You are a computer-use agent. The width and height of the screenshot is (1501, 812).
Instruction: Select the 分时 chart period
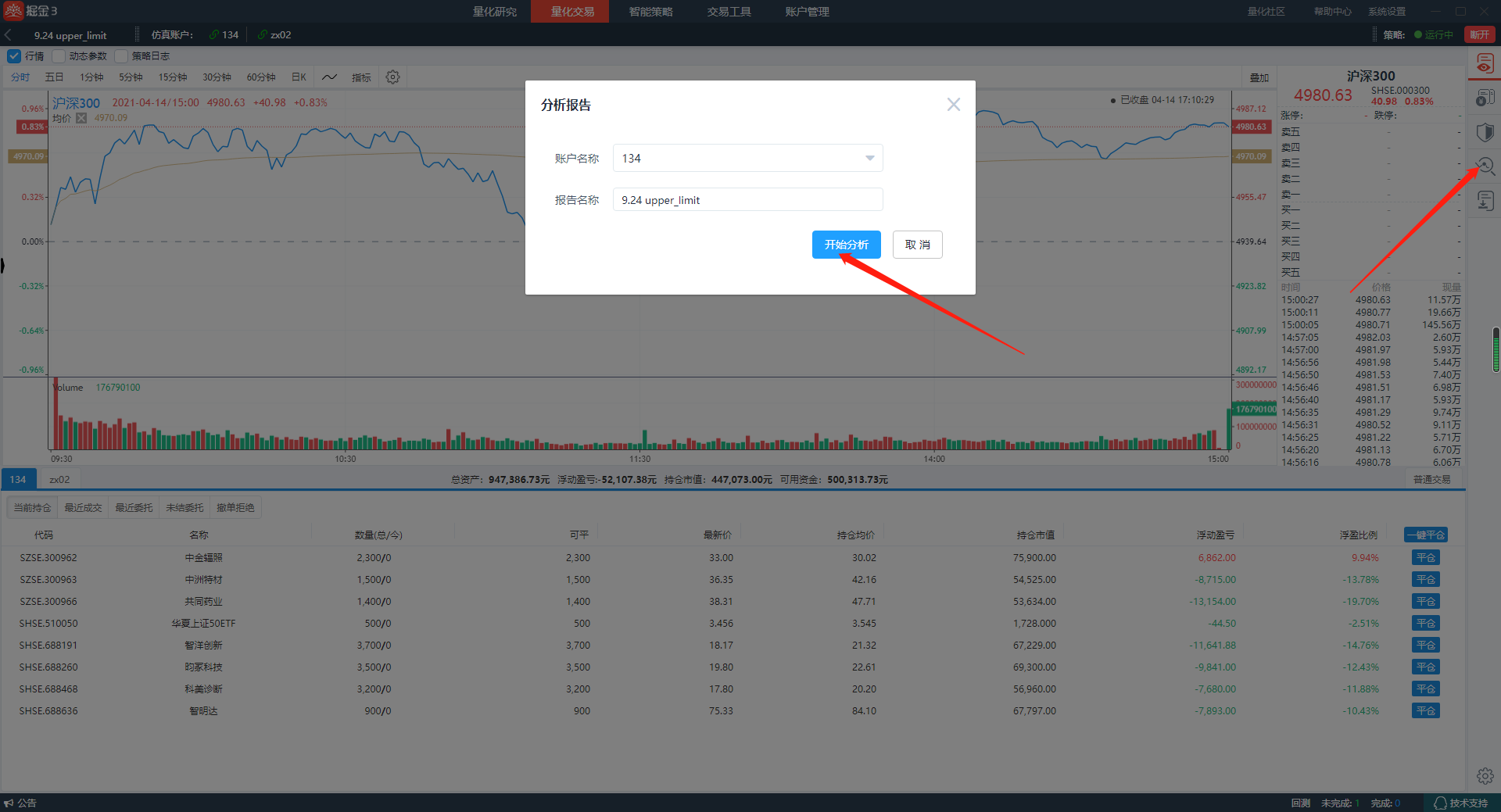click(x=20, y=77)
